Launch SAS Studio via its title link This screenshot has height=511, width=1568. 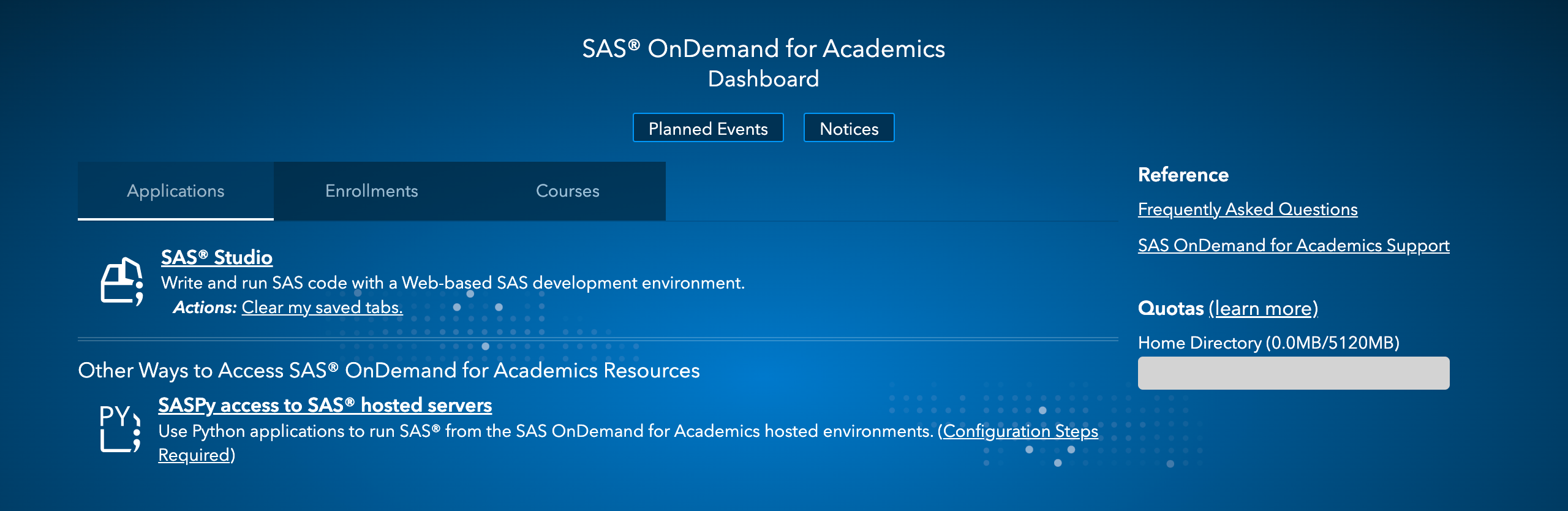click(x=217, y=257)
